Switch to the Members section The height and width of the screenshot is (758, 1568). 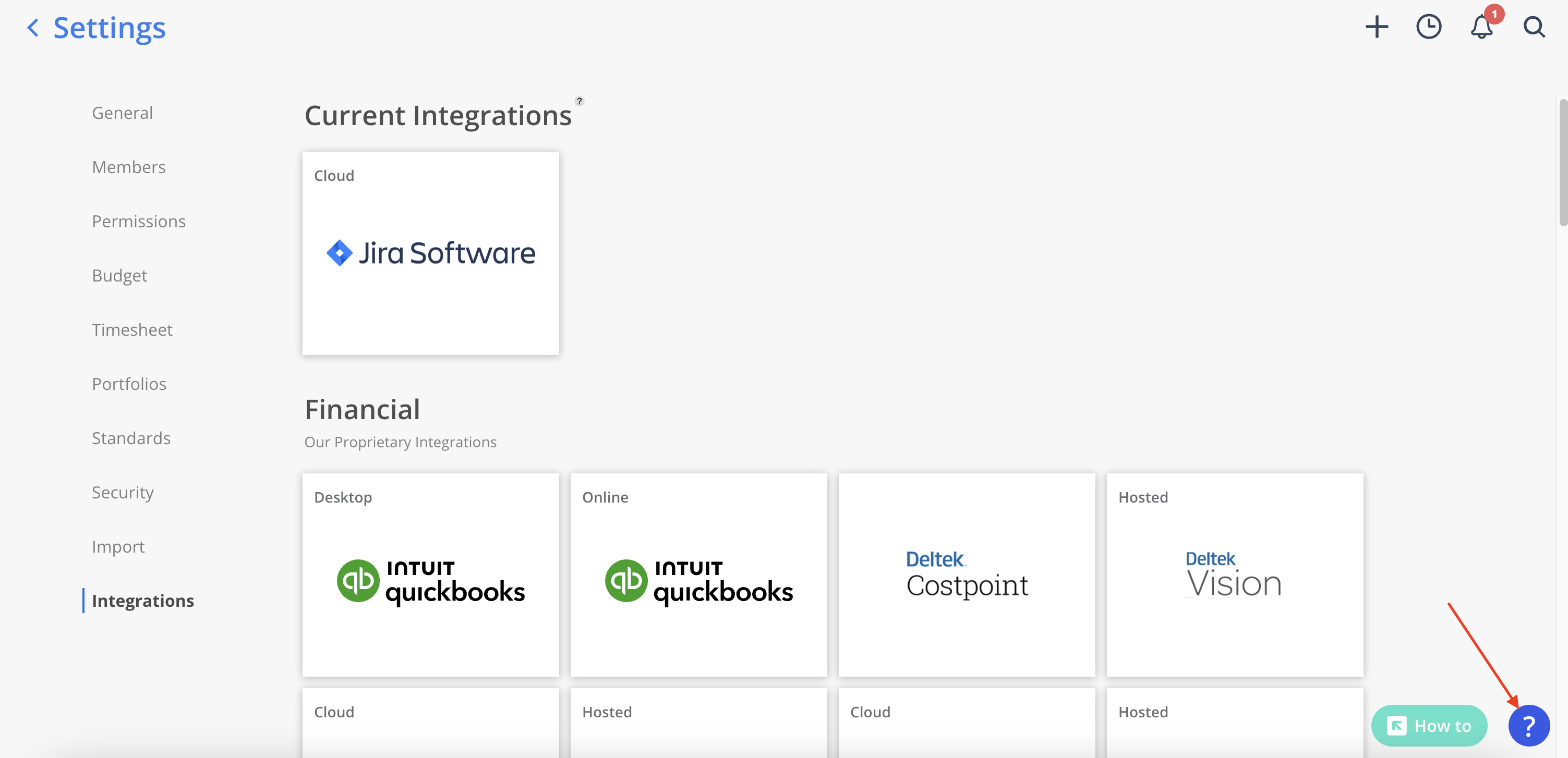coord(128,167)
